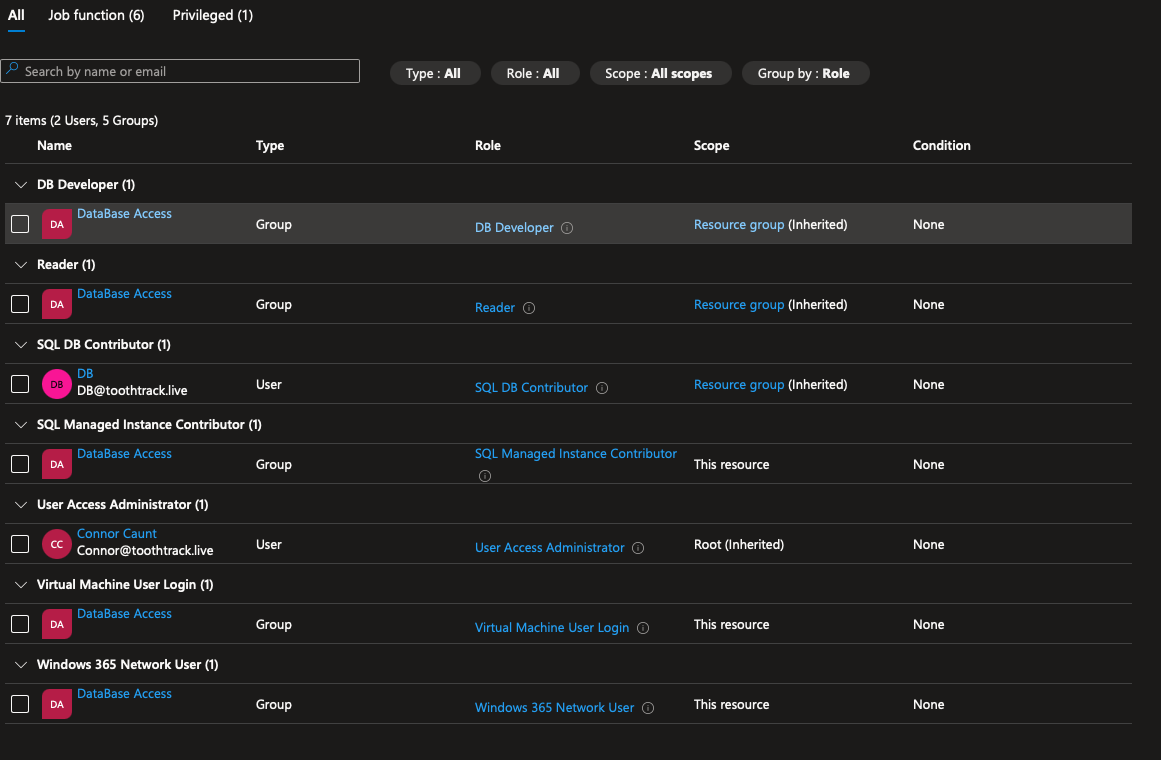The width and height of the screenshot is (1161, 760).
Task: Open DataBase Access group in DB Developer row
Action: 124,213
